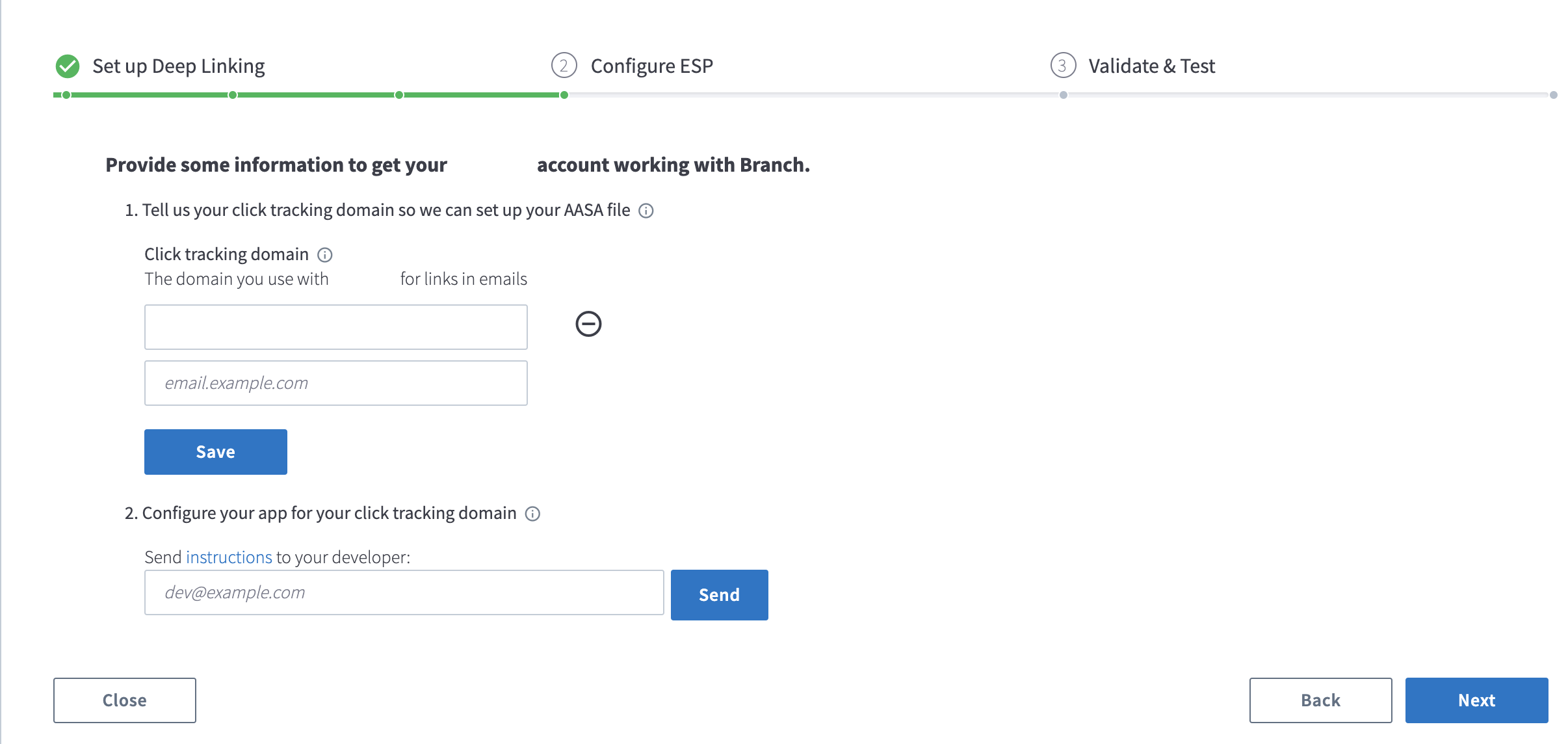
Task: Show info tooltip beside Click tracking domain label
Action: tap(325, 255)
